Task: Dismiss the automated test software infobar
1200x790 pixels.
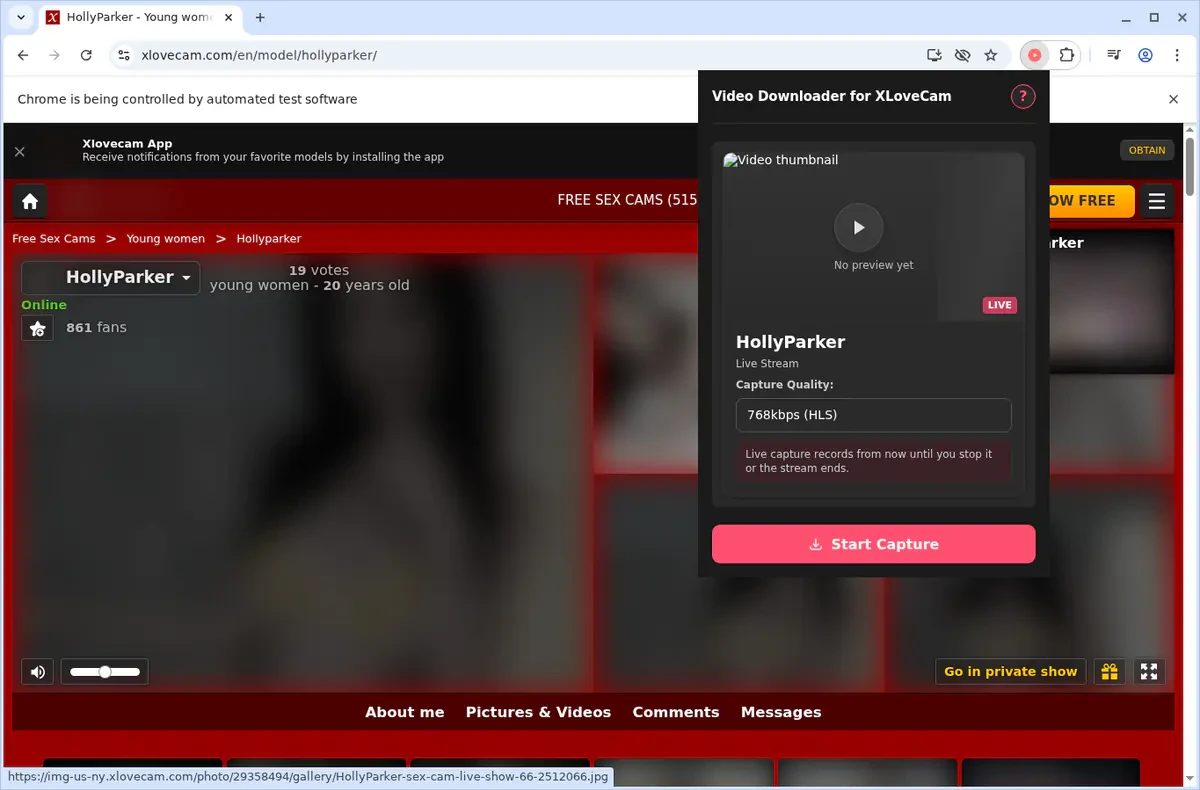Action: [1174, 99]
